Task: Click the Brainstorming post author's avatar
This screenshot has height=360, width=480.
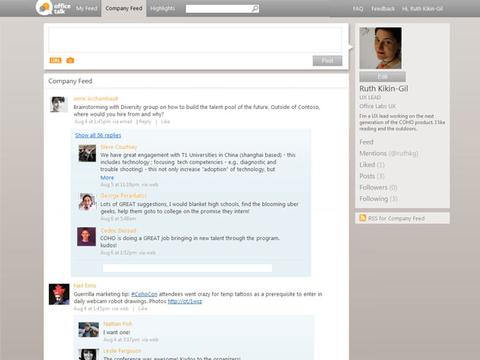Action: click(59, 104)
